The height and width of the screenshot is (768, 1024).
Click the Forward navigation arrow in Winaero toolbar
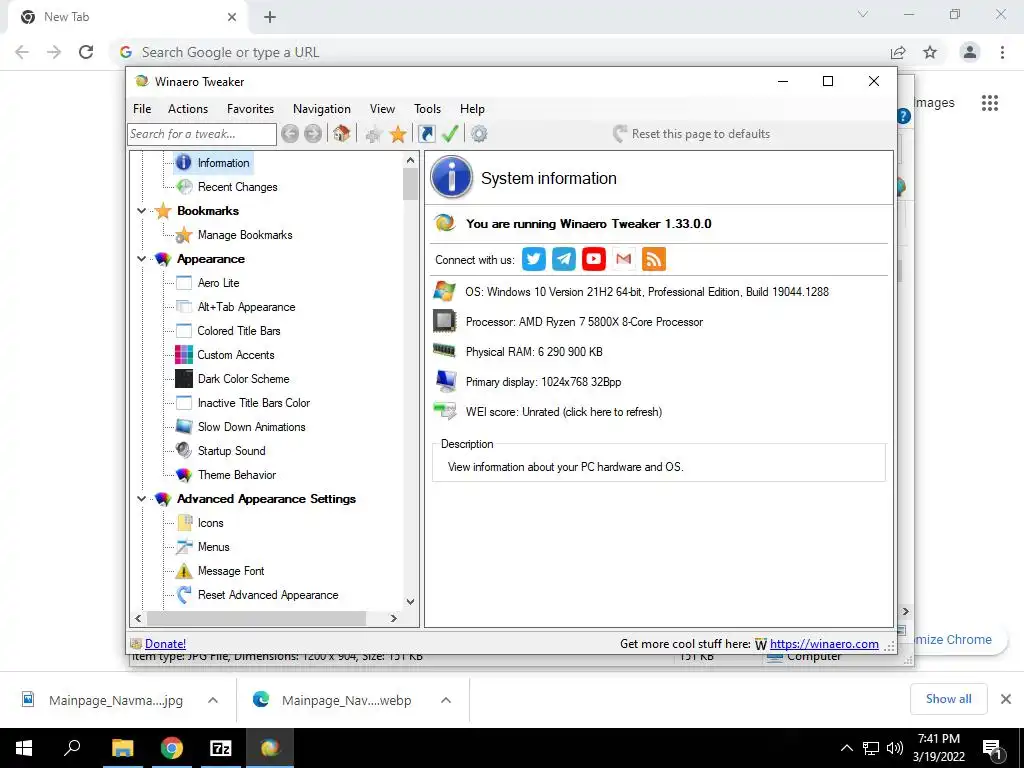coord(313,134)
